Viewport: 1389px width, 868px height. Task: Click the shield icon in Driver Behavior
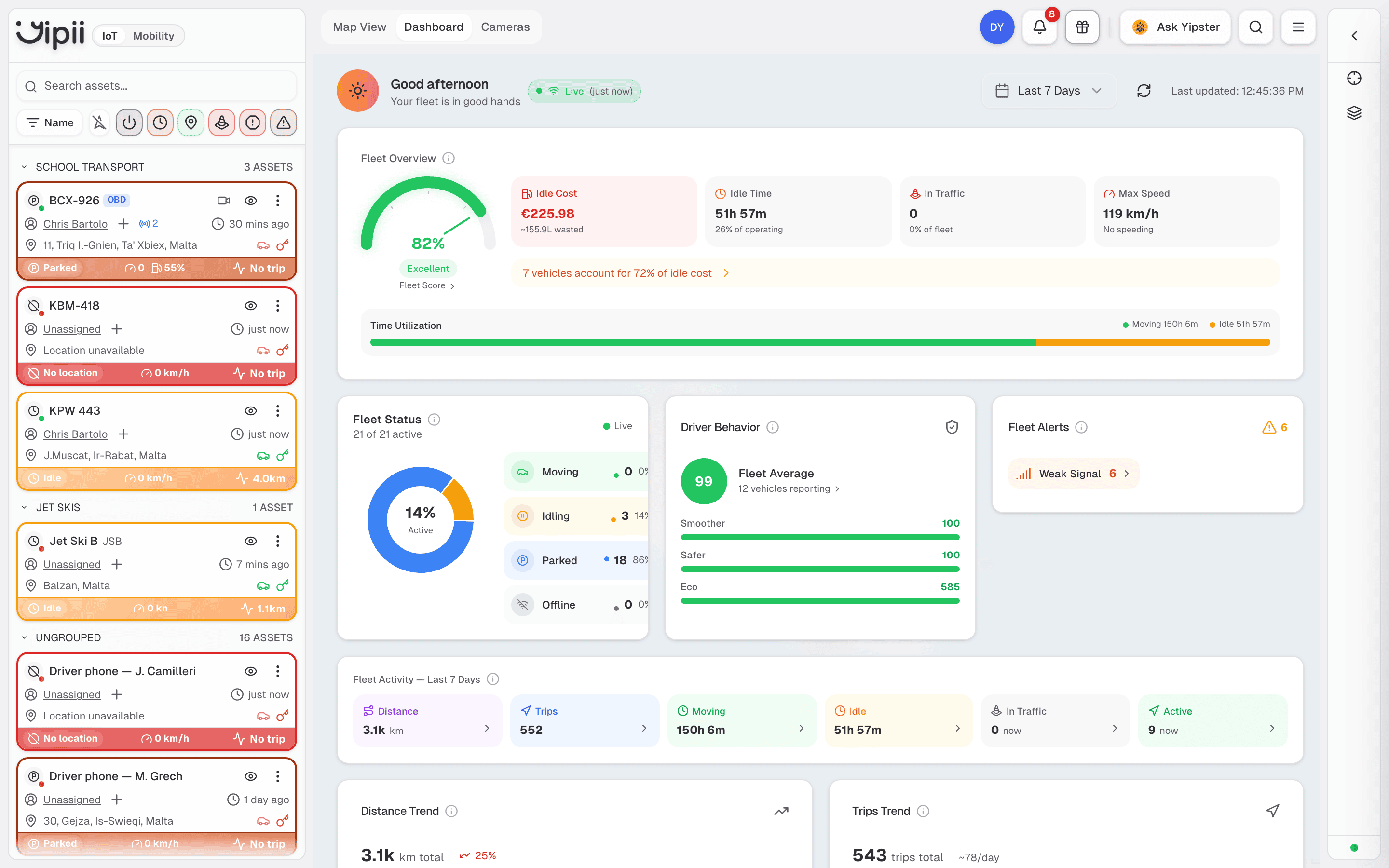click(x=952, y=427)
